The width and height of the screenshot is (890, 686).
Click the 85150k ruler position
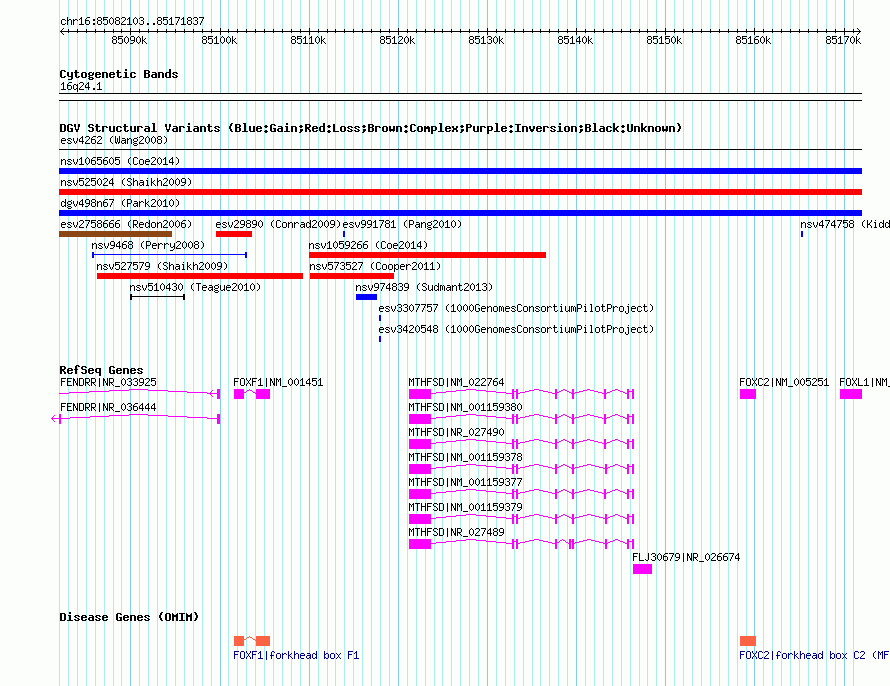[664, 40]
